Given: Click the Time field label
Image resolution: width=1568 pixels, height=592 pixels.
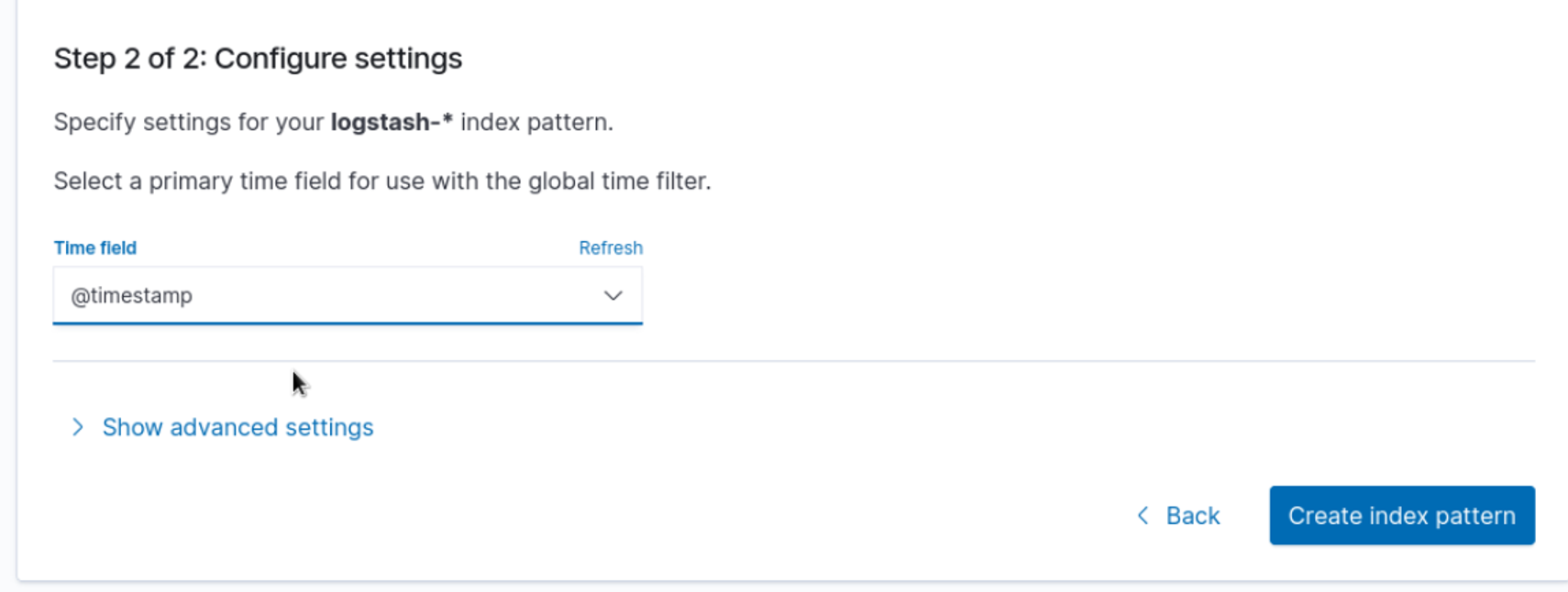Looking at the screenshot, I should pyautogui.click(x=95, y=247).
